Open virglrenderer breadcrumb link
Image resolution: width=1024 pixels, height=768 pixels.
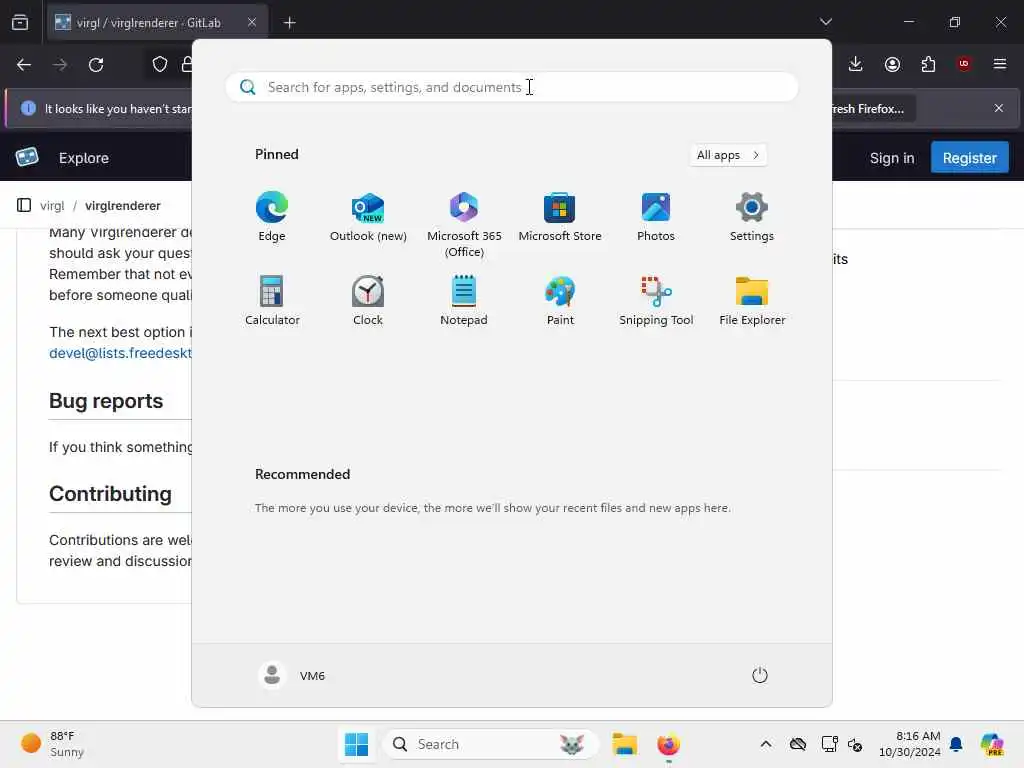(x=123, y=206)
